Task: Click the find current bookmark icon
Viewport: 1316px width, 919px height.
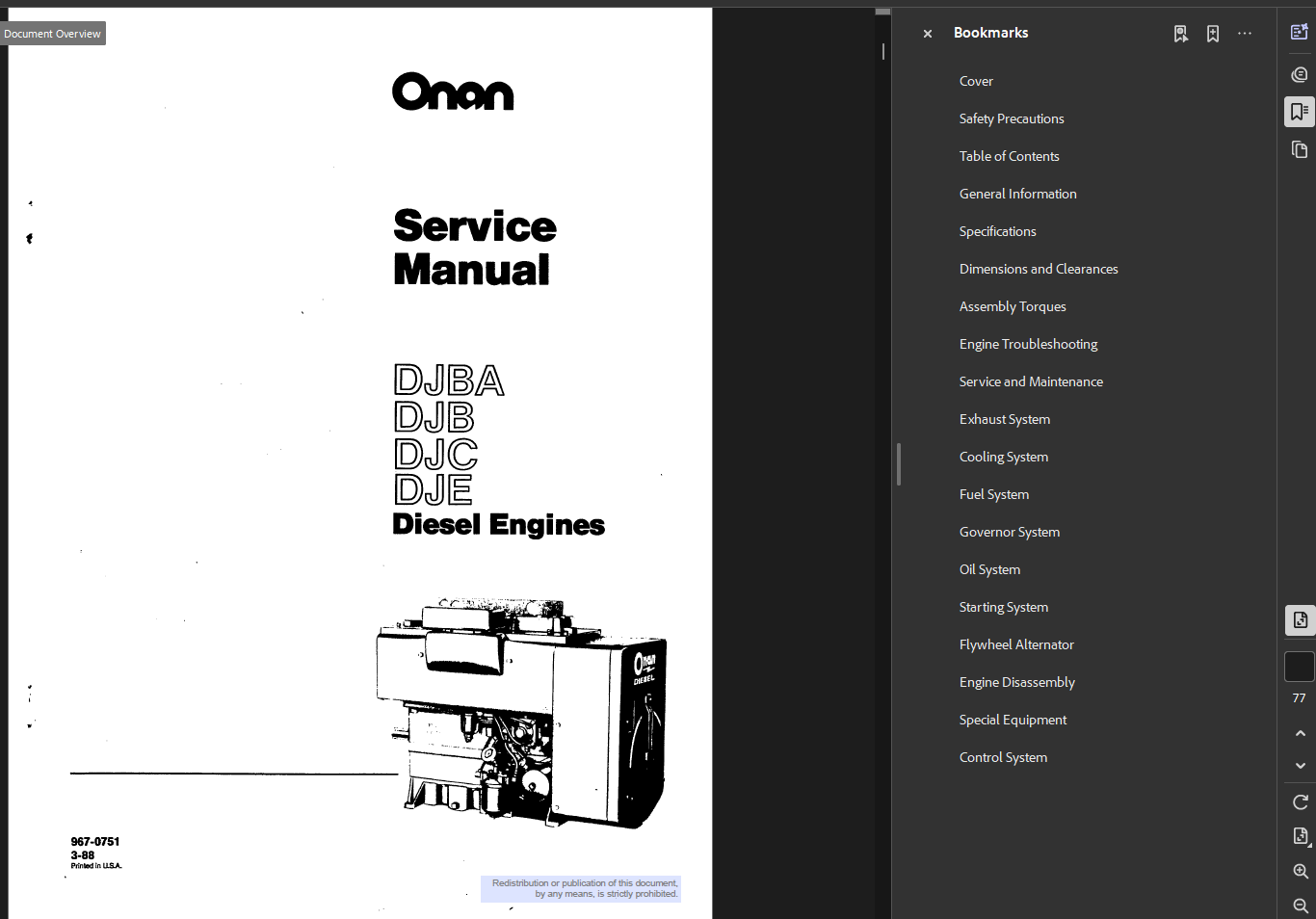Action: (x=1181, y=34)
